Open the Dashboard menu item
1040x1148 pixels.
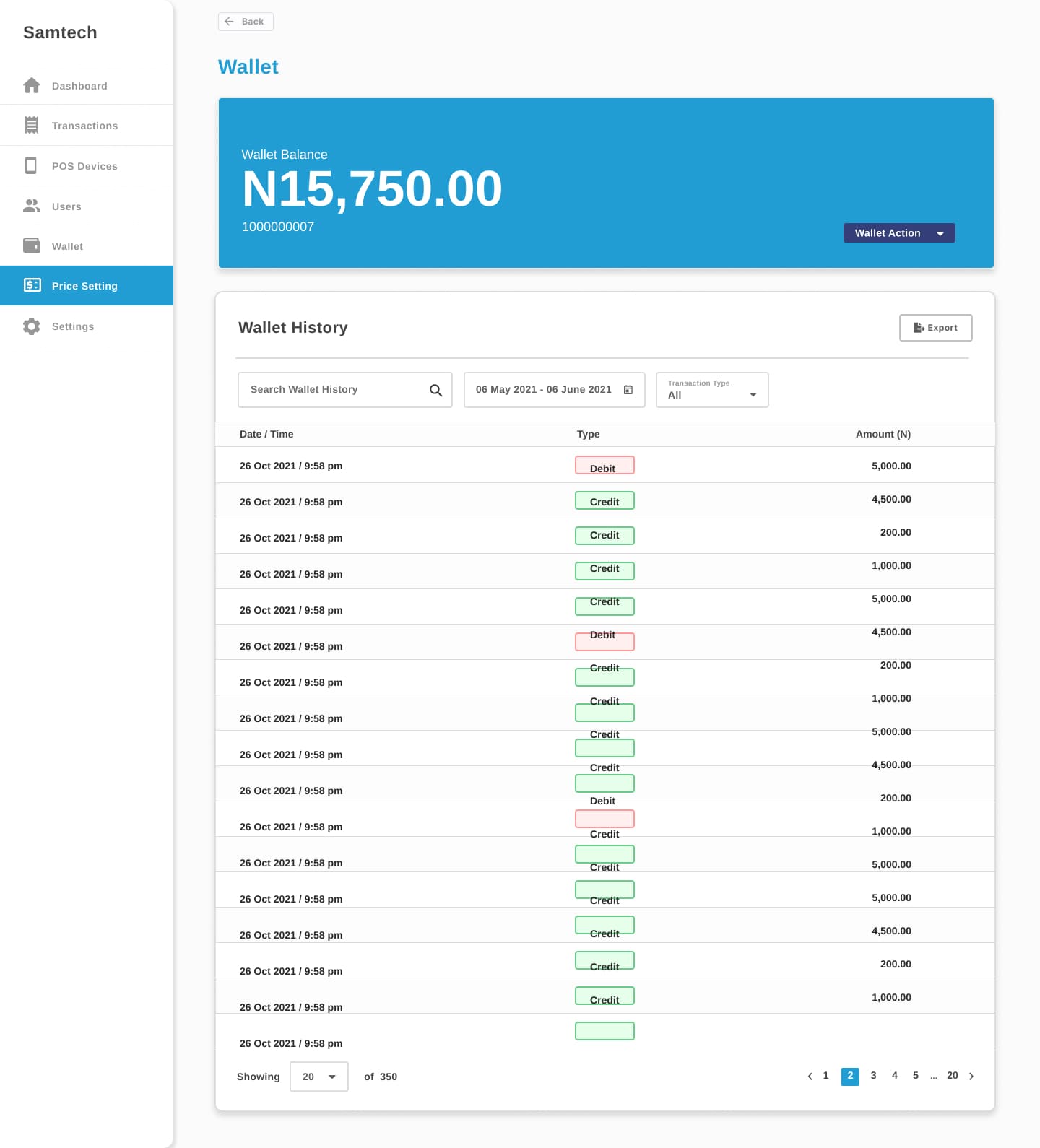[x=87, y=85]
